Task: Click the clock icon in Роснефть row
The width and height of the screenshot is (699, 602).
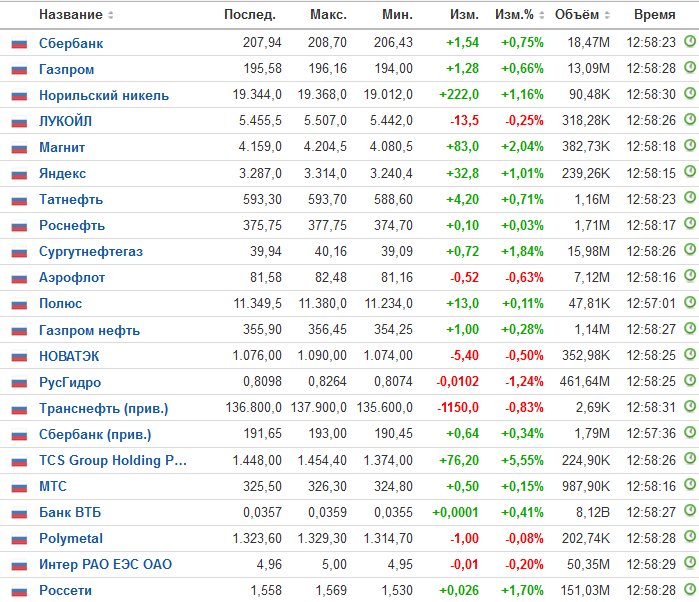Action: [x=690, y=223]
